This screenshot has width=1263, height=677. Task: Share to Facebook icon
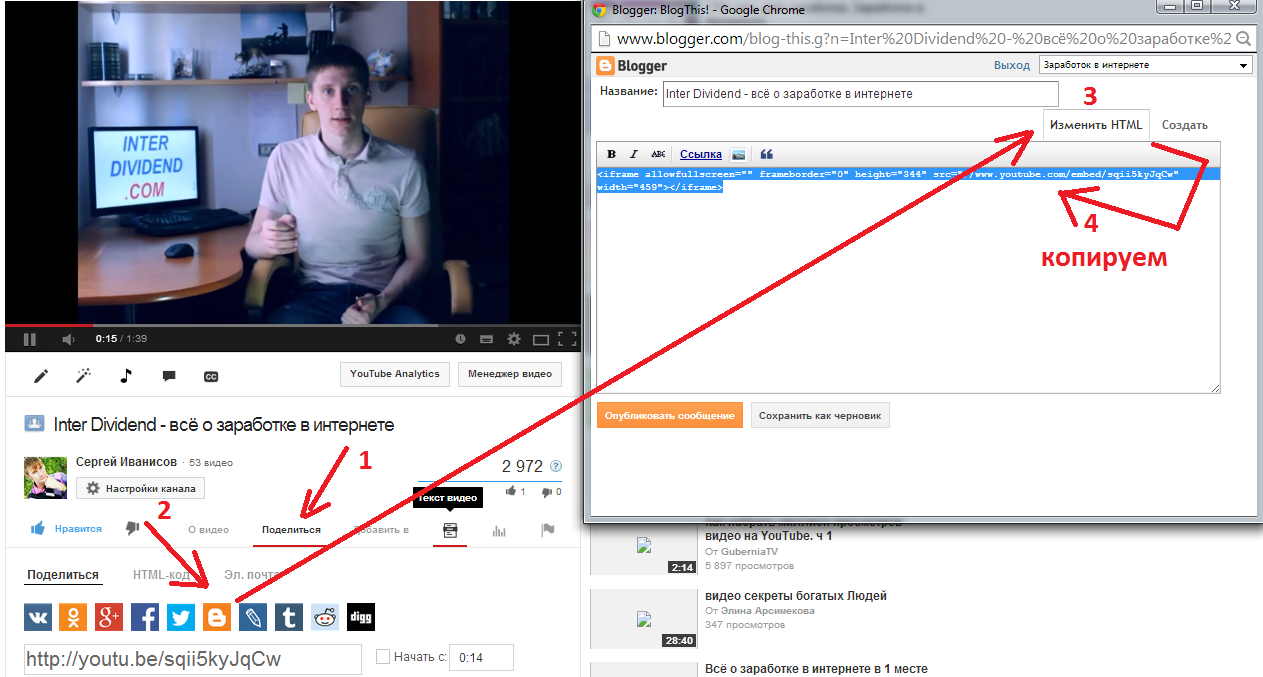145,617
